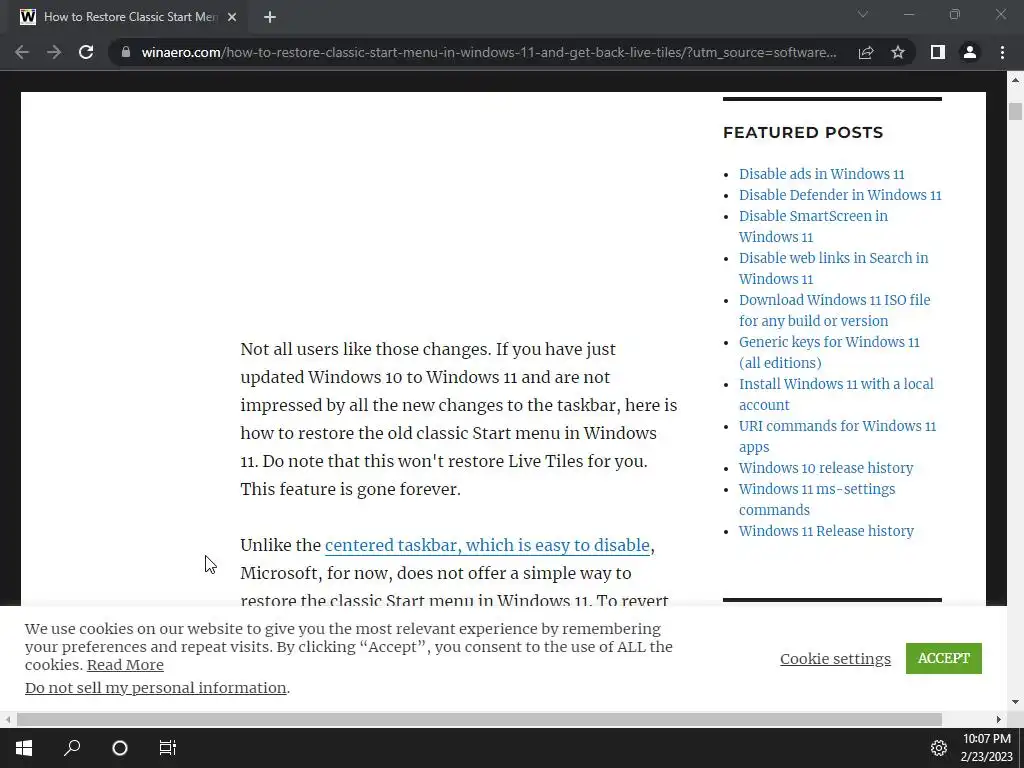Accept cookies with the ACCEPT button
The image size is (1024, 768).
click(x=944, y=658)
